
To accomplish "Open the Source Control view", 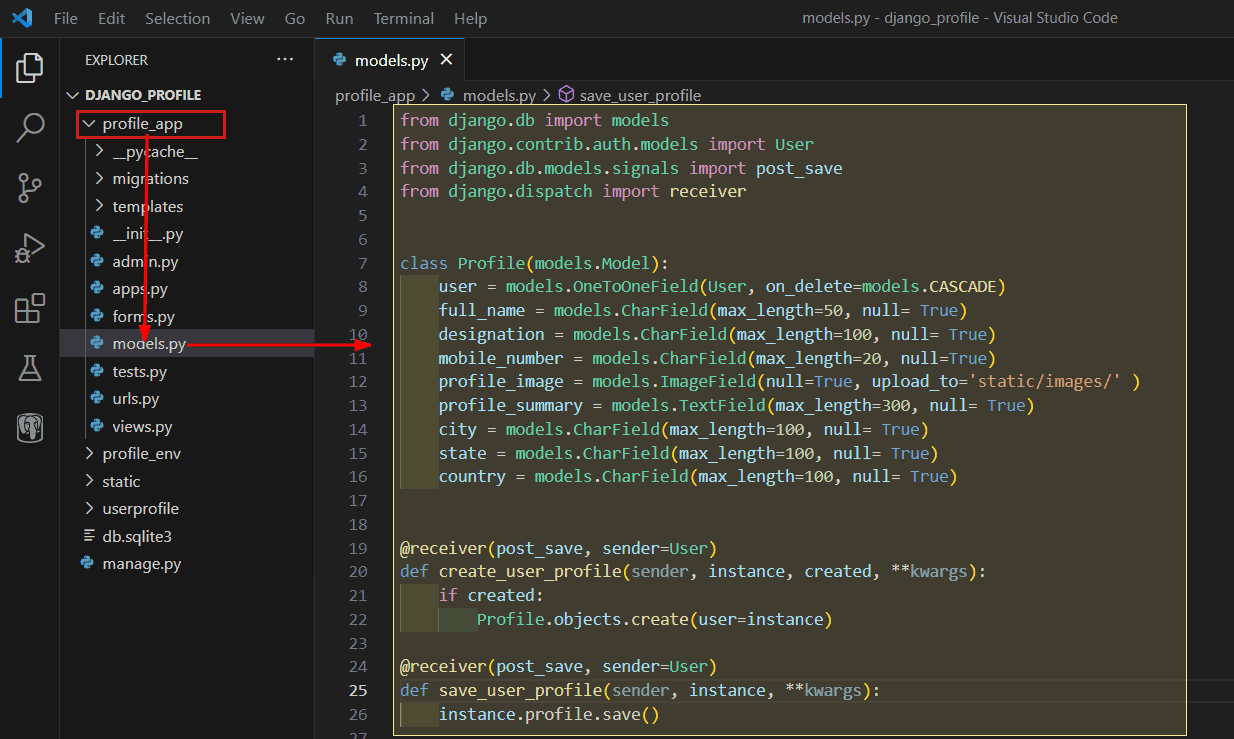I will point(30,187).
